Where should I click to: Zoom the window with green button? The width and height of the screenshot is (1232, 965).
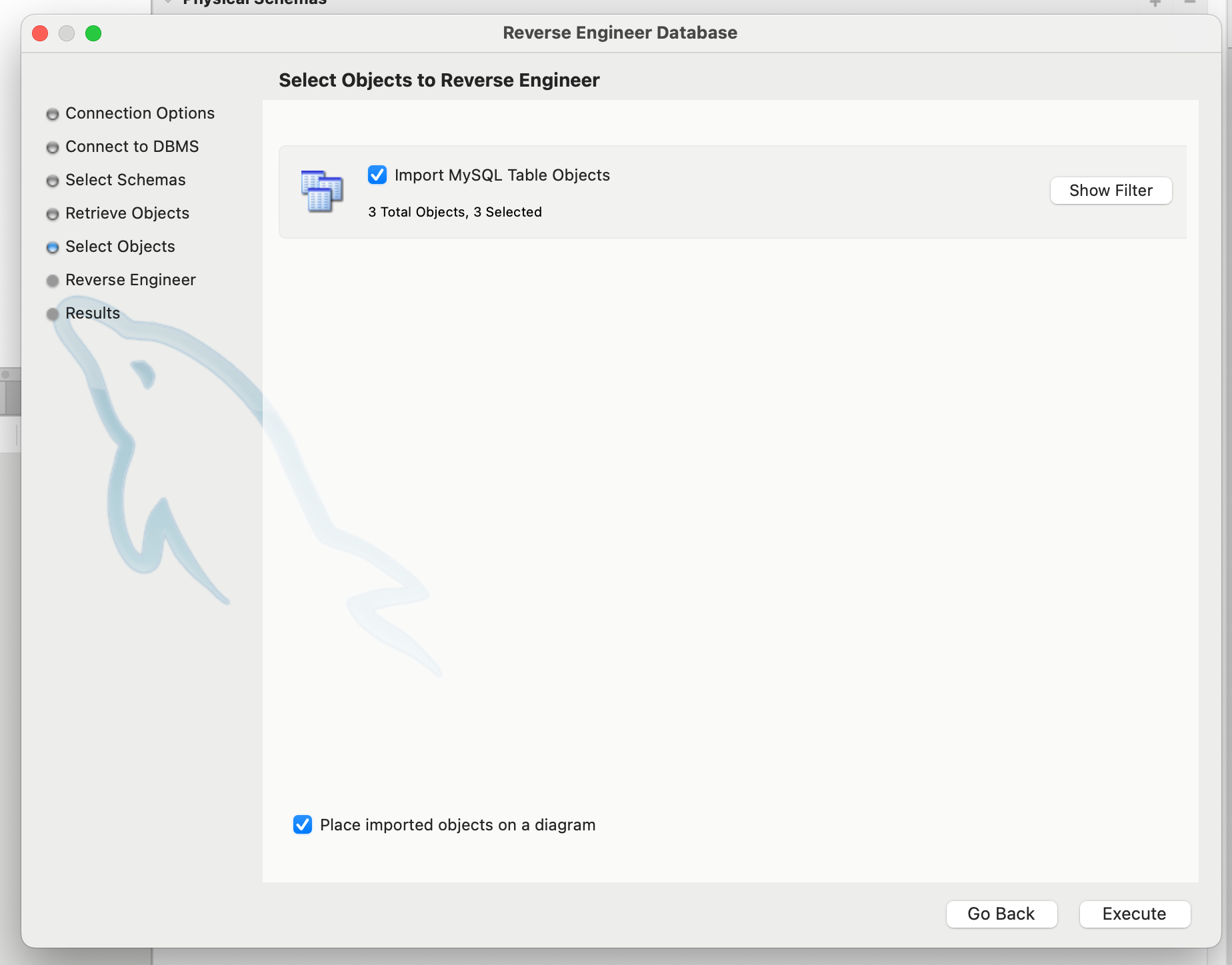pyautogui.click(x=93, y=33)
